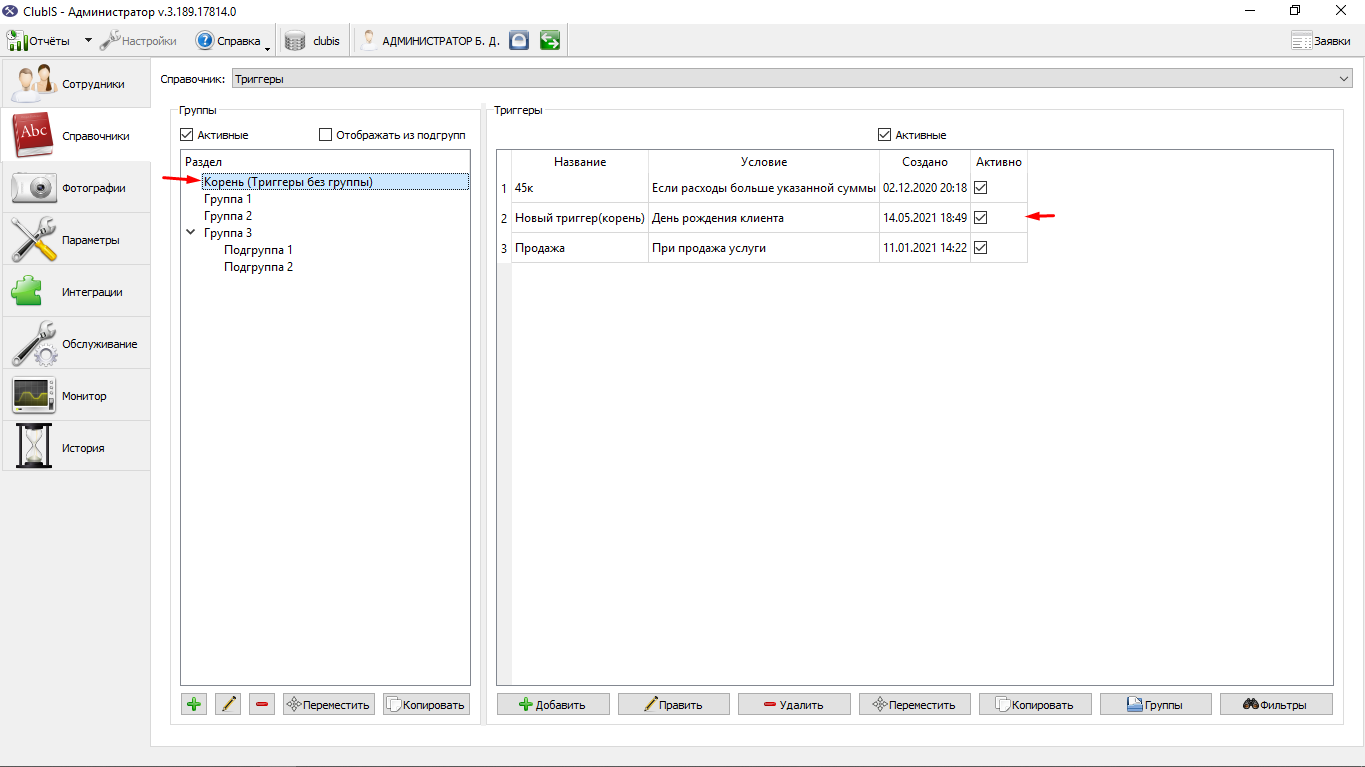The image size is (1365, 767).
Task: Click Переместить button under groups tree
Action: (x=329, y=705)
